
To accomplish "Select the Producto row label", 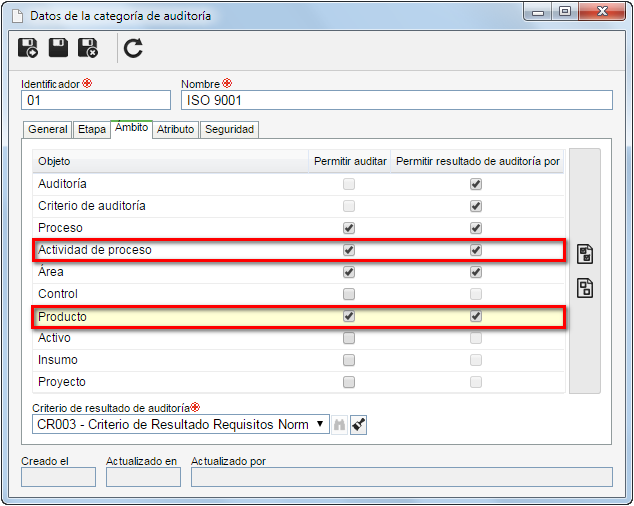I will tap(62, 316).
